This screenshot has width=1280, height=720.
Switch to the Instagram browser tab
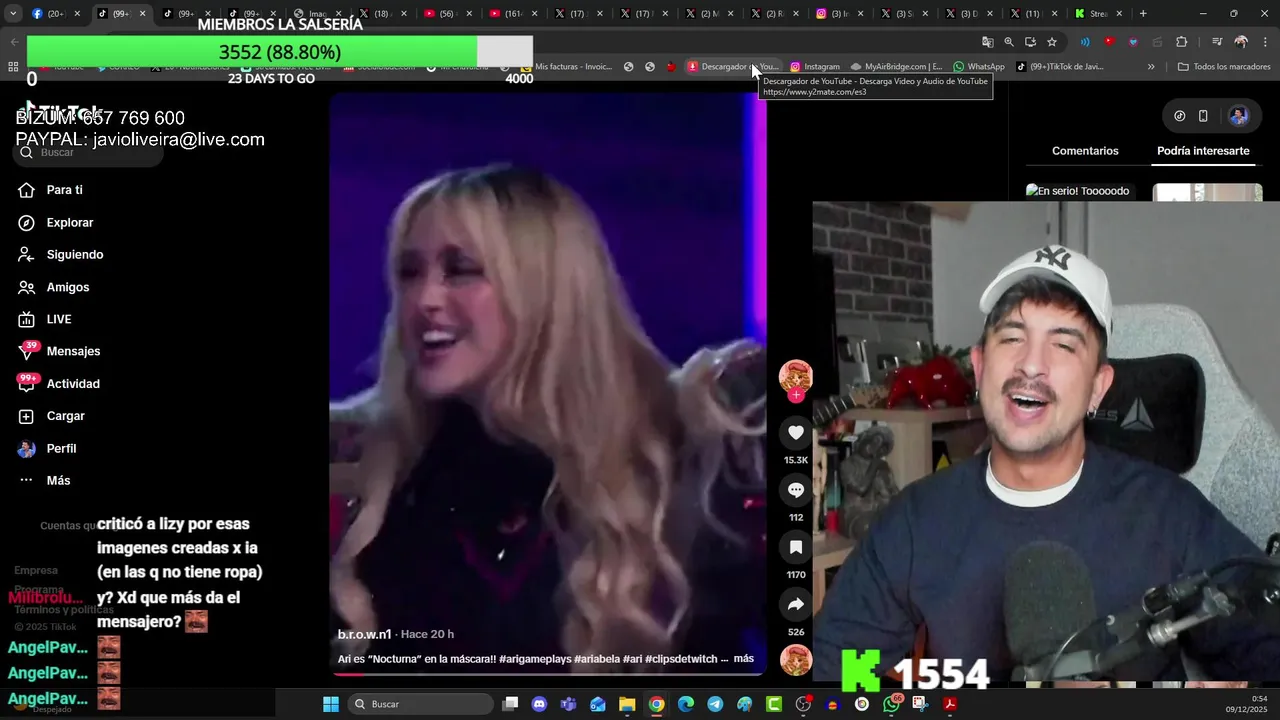838,14
